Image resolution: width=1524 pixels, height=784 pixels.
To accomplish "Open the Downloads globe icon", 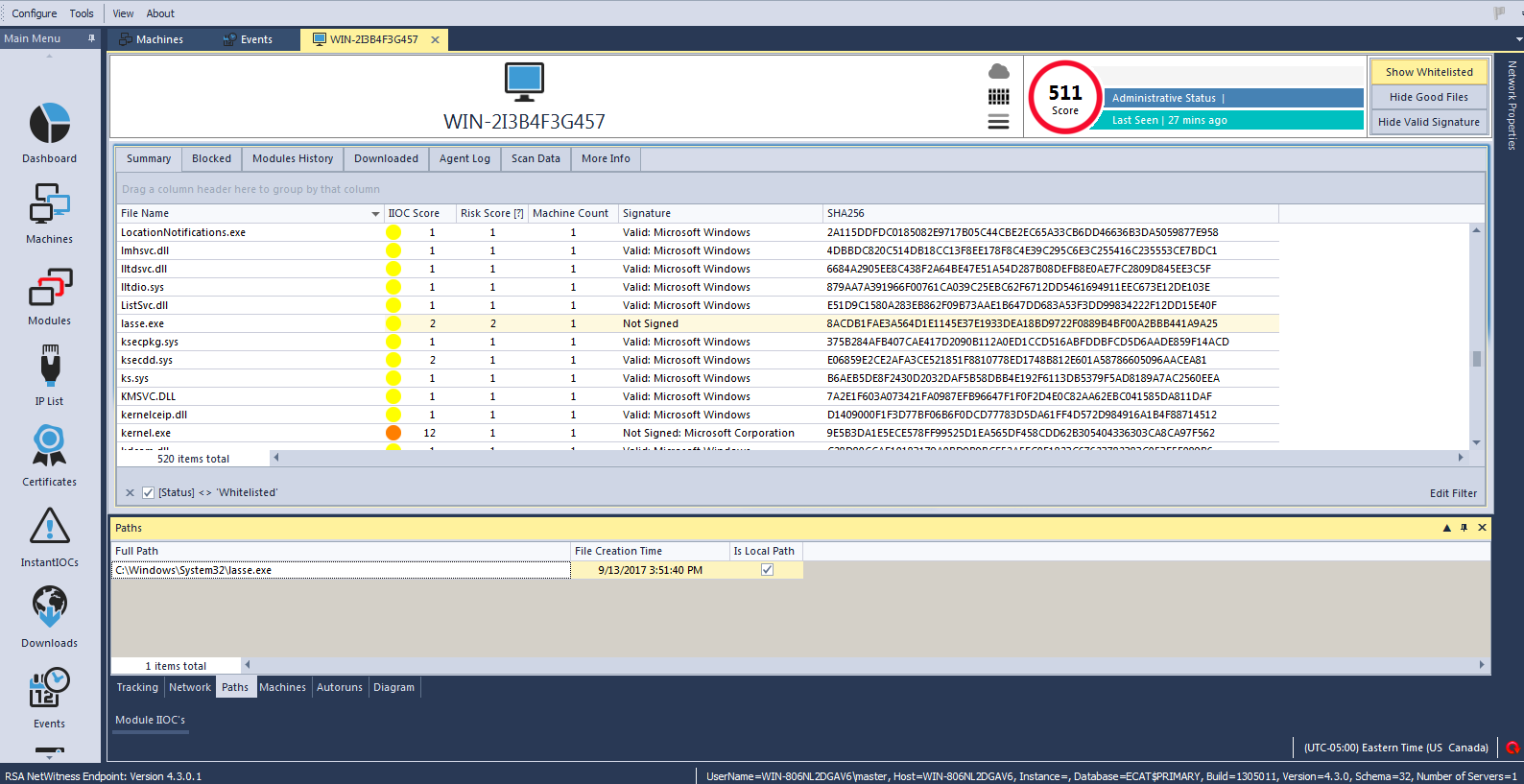I will (50, 606).
